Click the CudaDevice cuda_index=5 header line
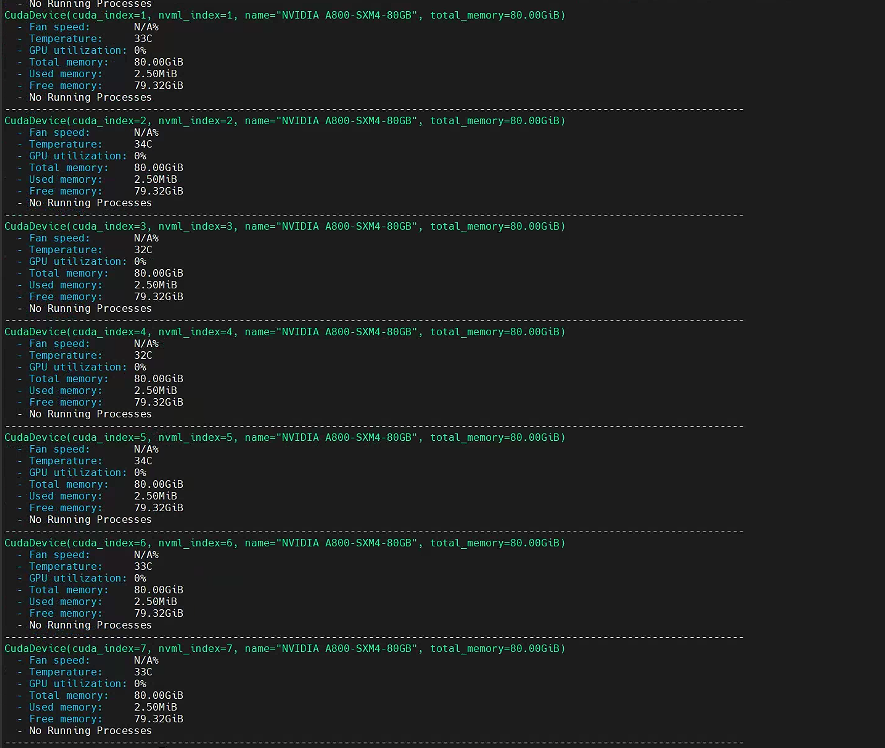This screenshot has height=748, width=885. (284, 438)
